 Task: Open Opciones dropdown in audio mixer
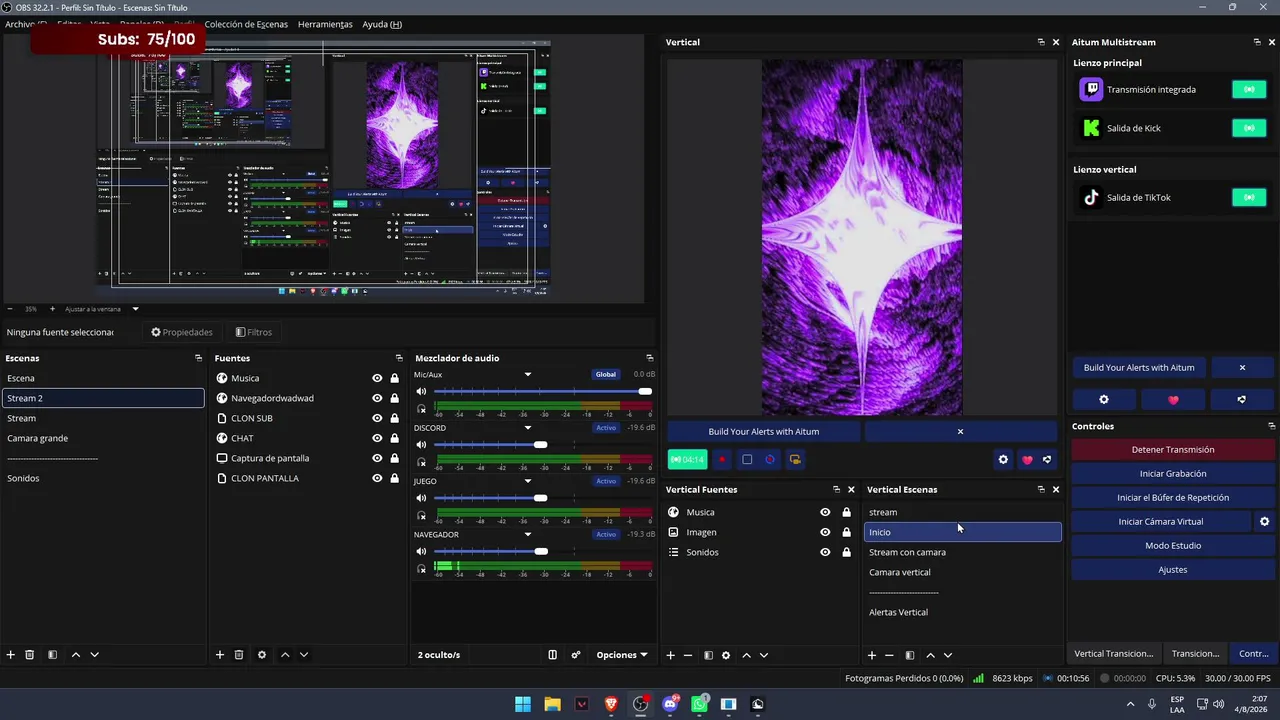coord(621,655)
